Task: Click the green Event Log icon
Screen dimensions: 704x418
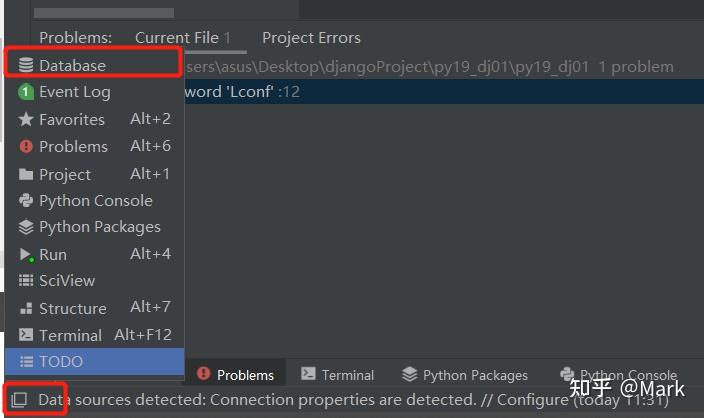Action: point(26,92)
